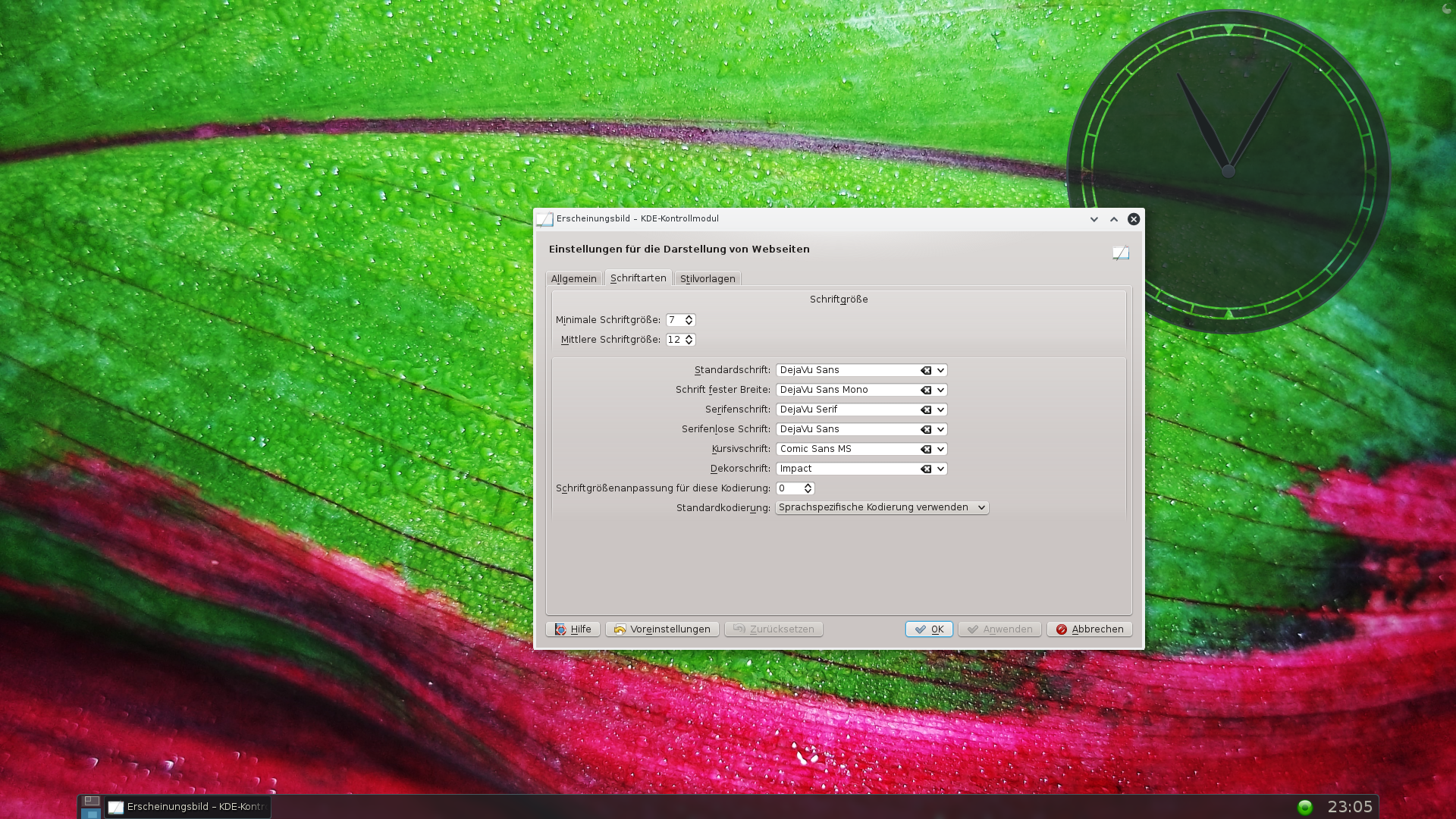
Task: Clear the Serifenlose Schrift font field
Action: (926, 429)
